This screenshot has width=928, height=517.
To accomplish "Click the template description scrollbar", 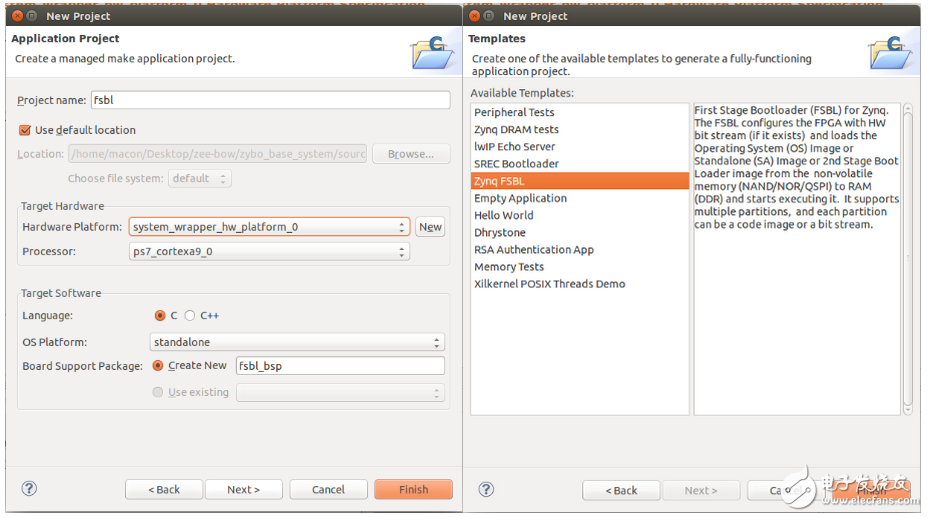I will point(908,258).
